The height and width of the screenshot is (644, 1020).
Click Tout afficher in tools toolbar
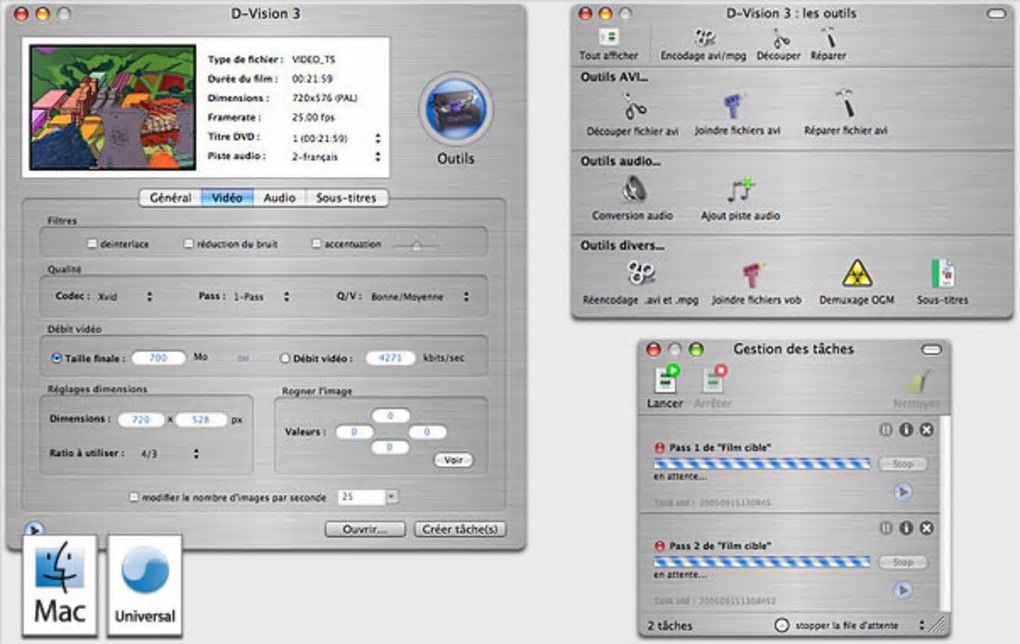pyautogui.click(x=609, y=45)
